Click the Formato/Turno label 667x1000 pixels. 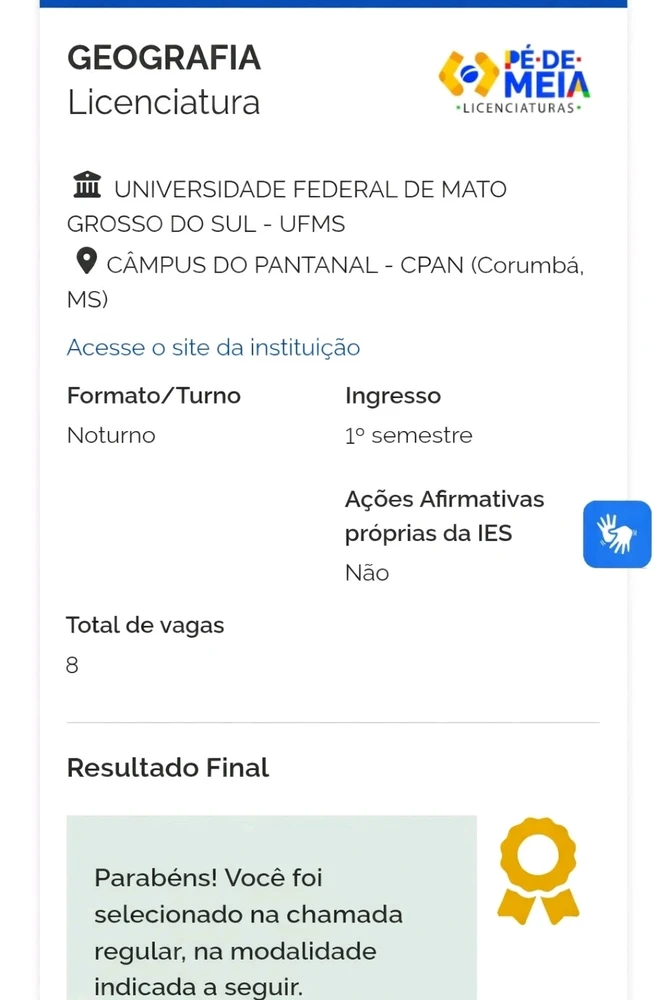(154, 396)
